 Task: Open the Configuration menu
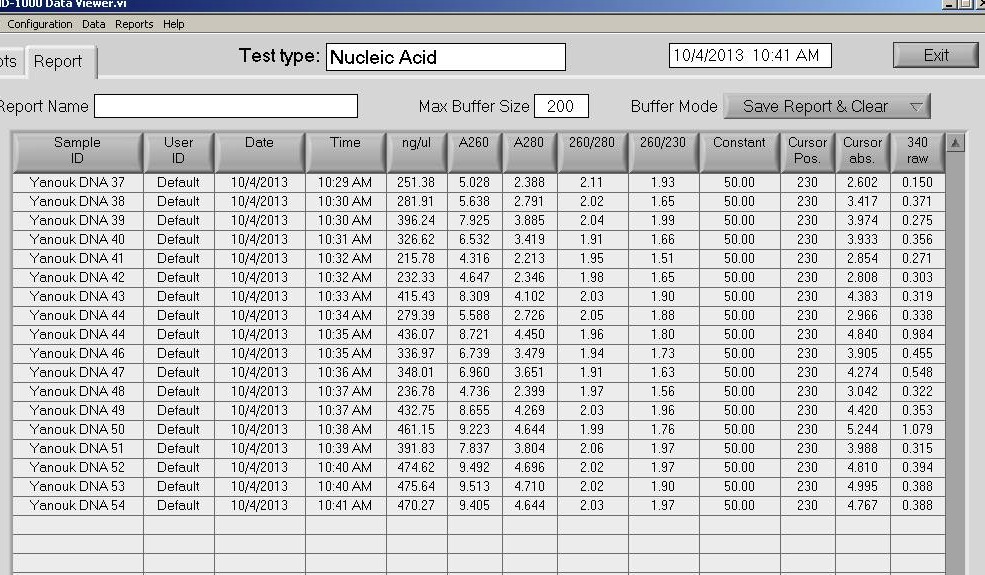tap(39, 24)
